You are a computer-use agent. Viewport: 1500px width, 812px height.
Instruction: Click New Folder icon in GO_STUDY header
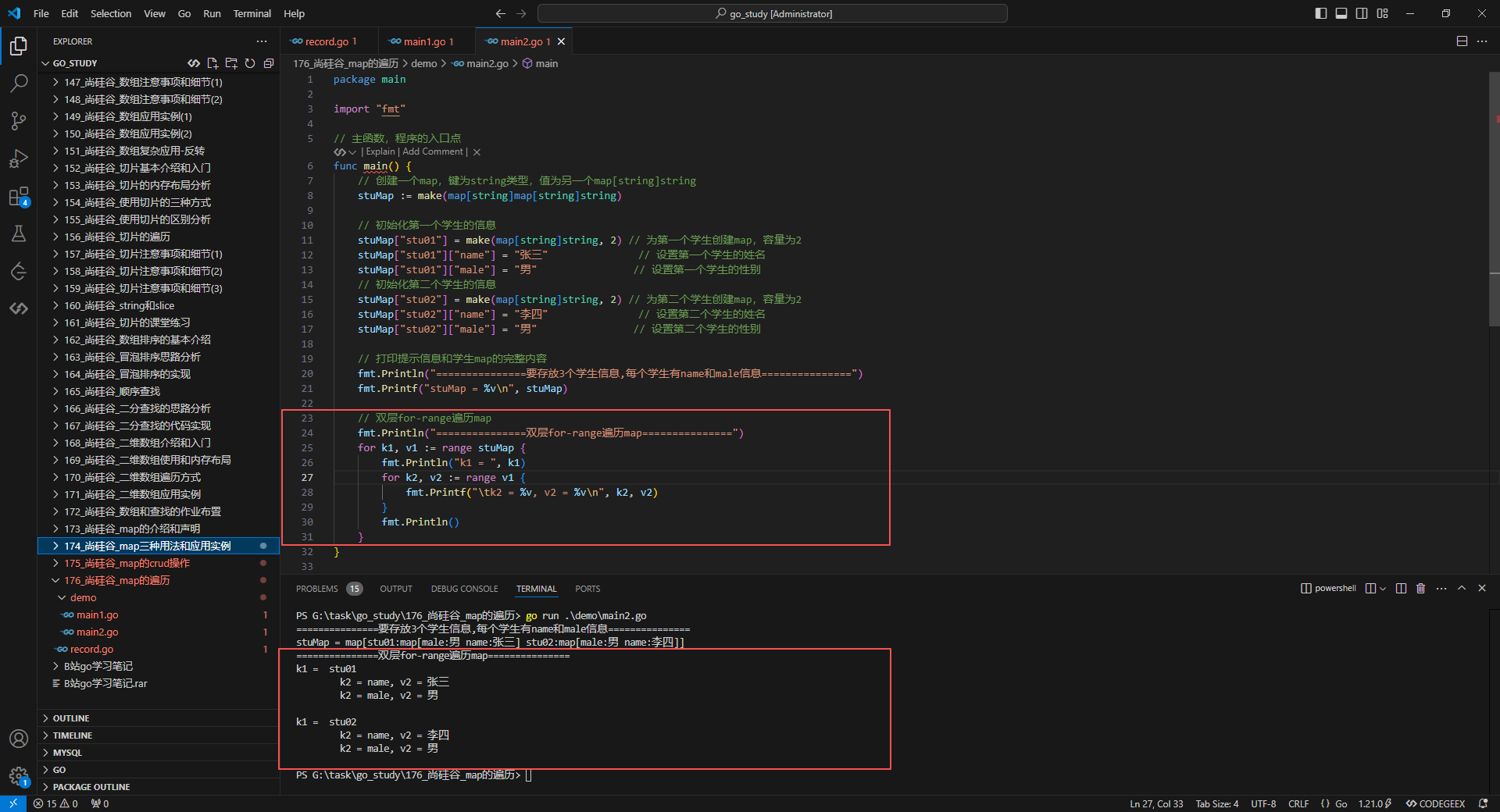pyautogui.click(x=231, y=63)
